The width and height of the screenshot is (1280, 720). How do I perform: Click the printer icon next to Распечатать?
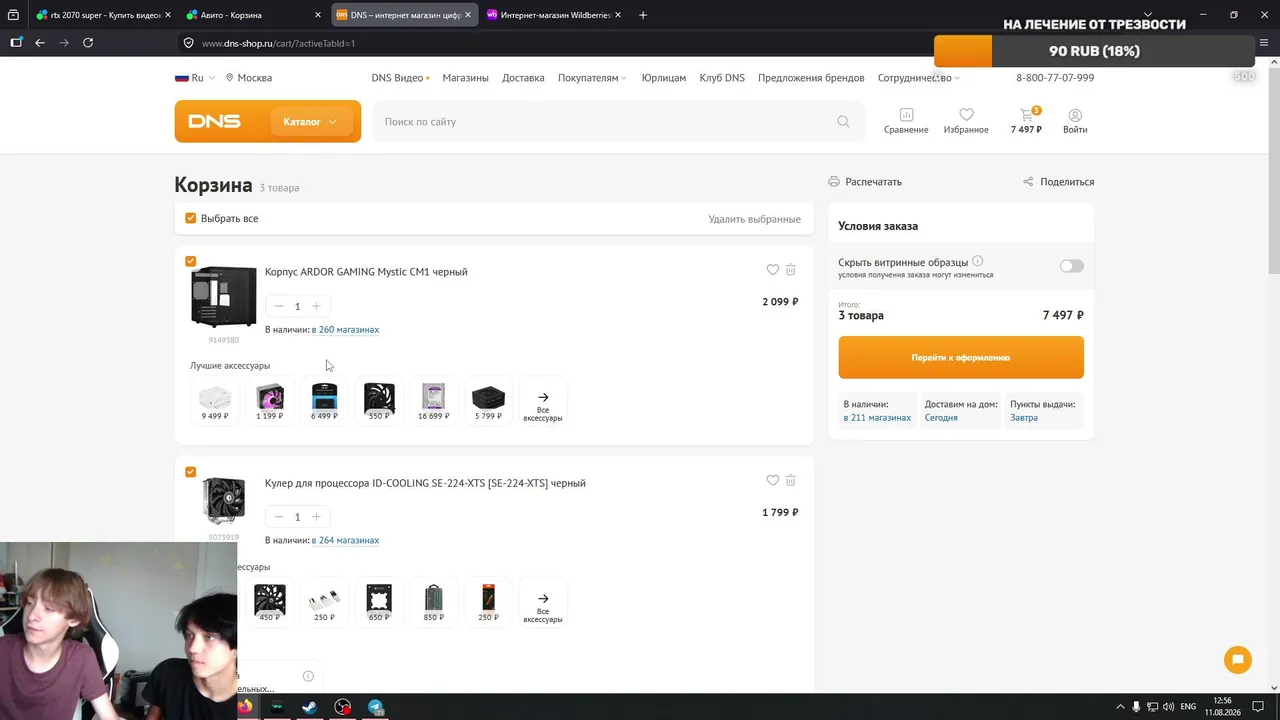[834, 182]
